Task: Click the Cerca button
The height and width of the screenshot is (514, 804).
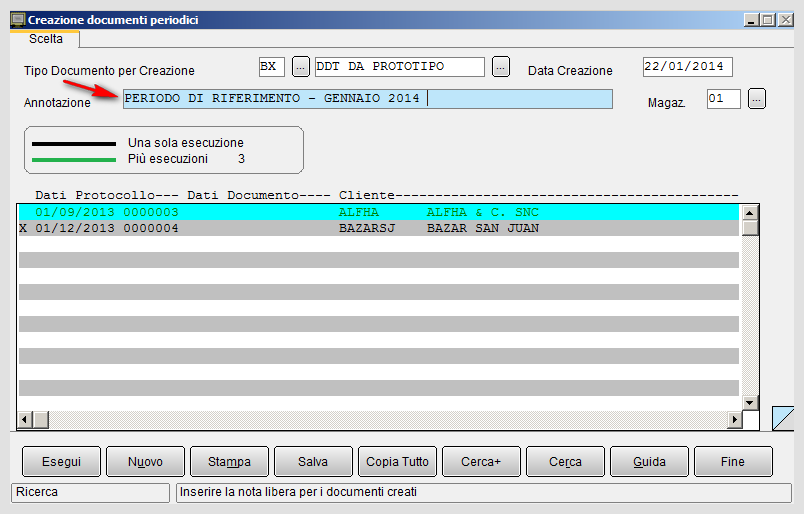Action: [565, 462]
